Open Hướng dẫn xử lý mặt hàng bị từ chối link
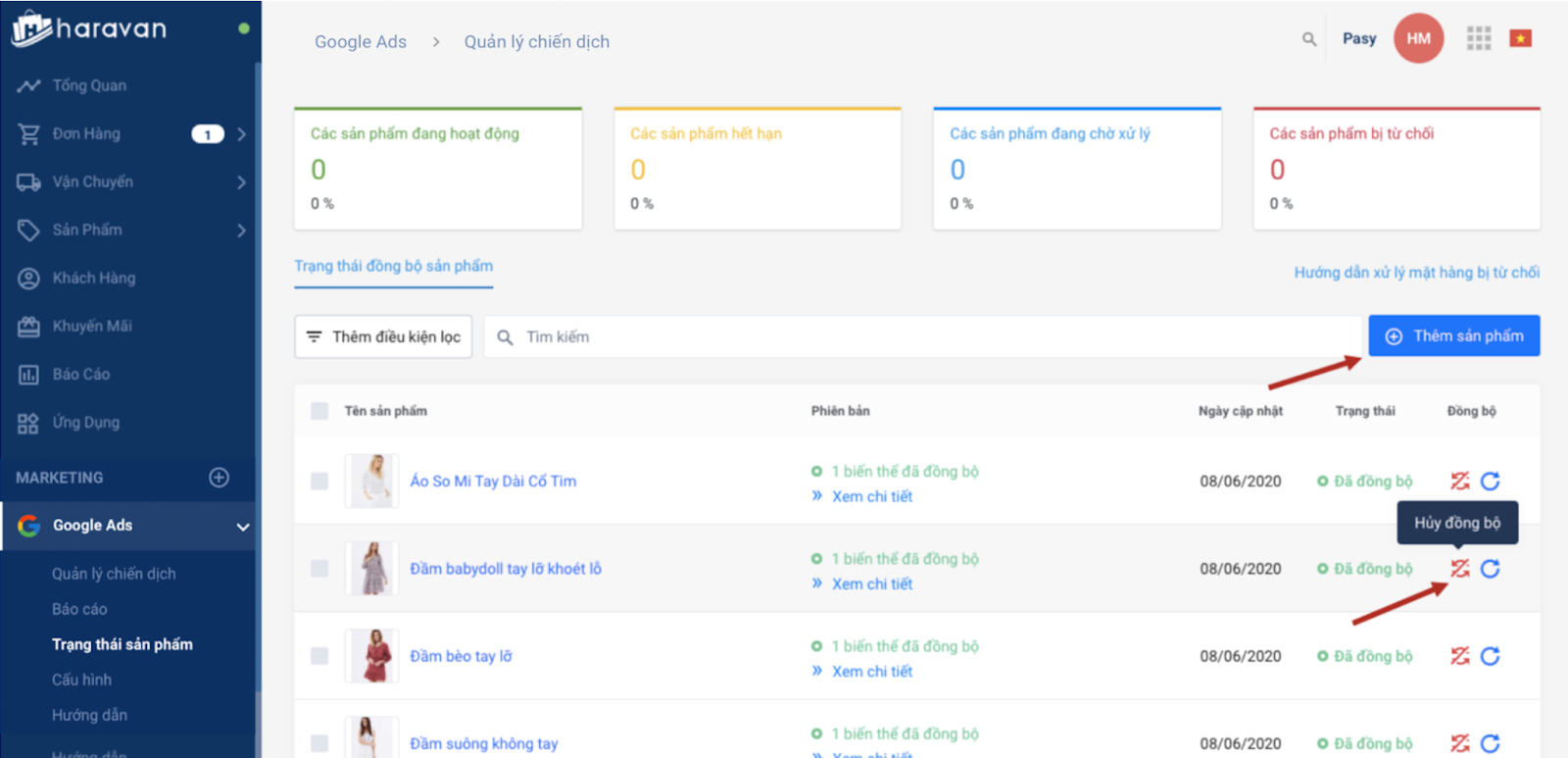The height and width of the screenshot is (758, 1568). point(1416,273)
